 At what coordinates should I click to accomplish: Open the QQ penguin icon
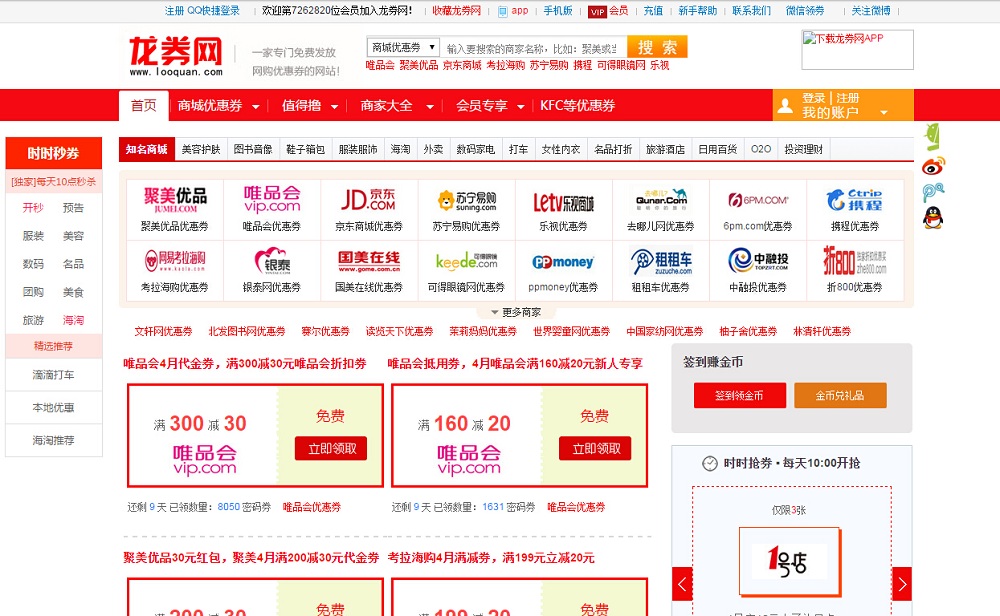[933, 218]
